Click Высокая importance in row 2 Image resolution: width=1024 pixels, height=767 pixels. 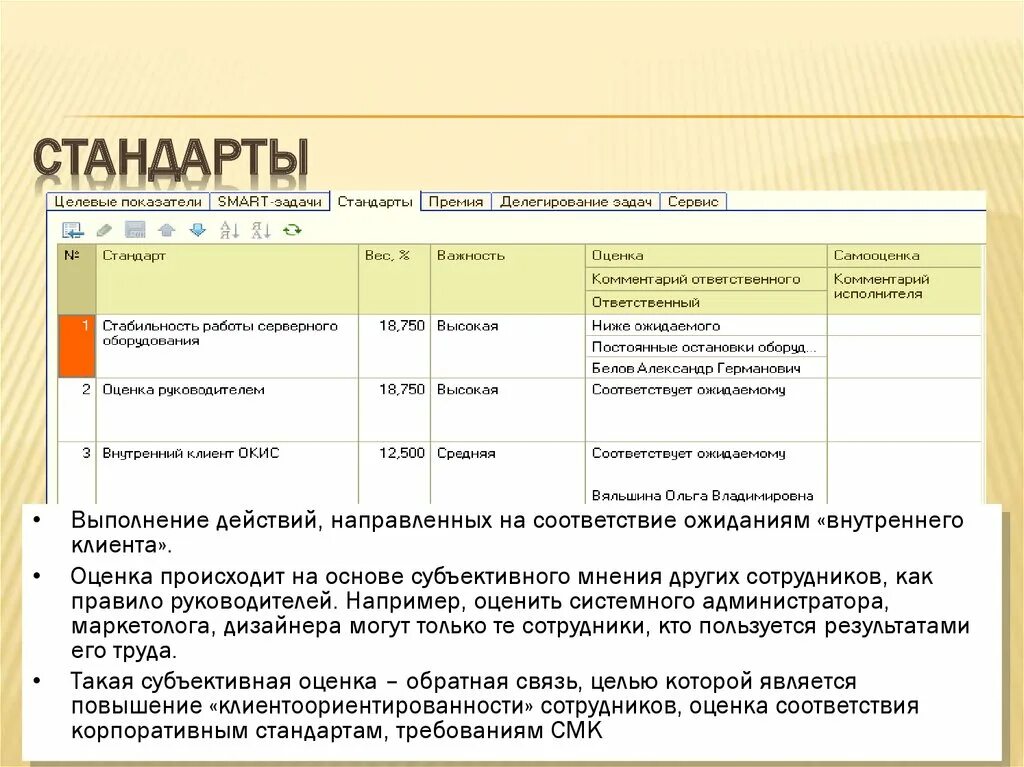(x=508, y=410)
